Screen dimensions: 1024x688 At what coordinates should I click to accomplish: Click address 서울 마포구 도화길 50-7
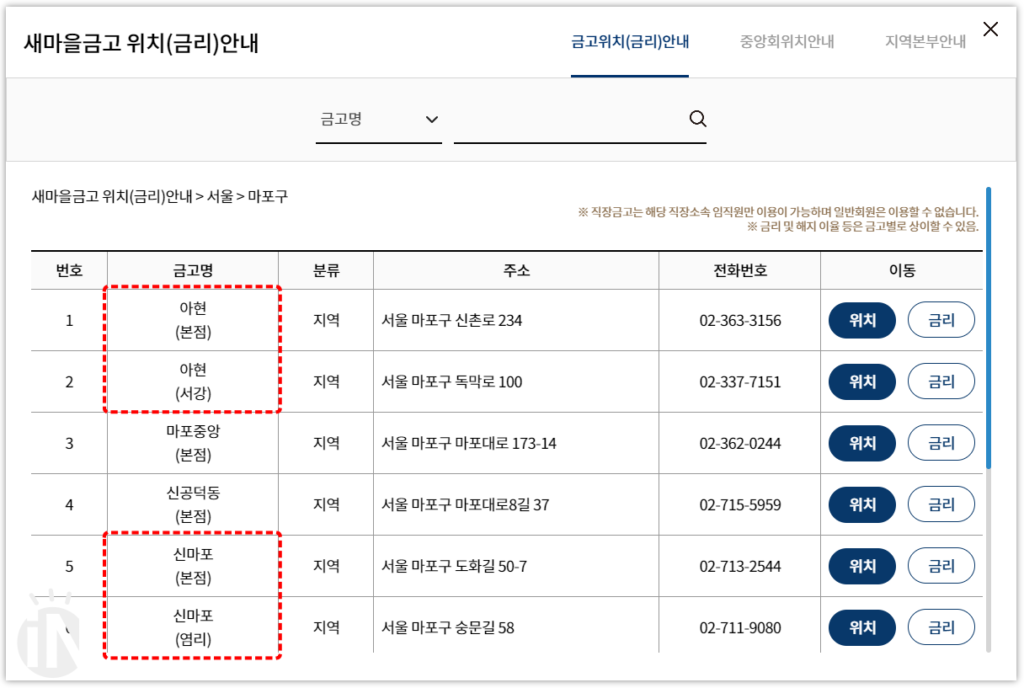tap(454, 566)
